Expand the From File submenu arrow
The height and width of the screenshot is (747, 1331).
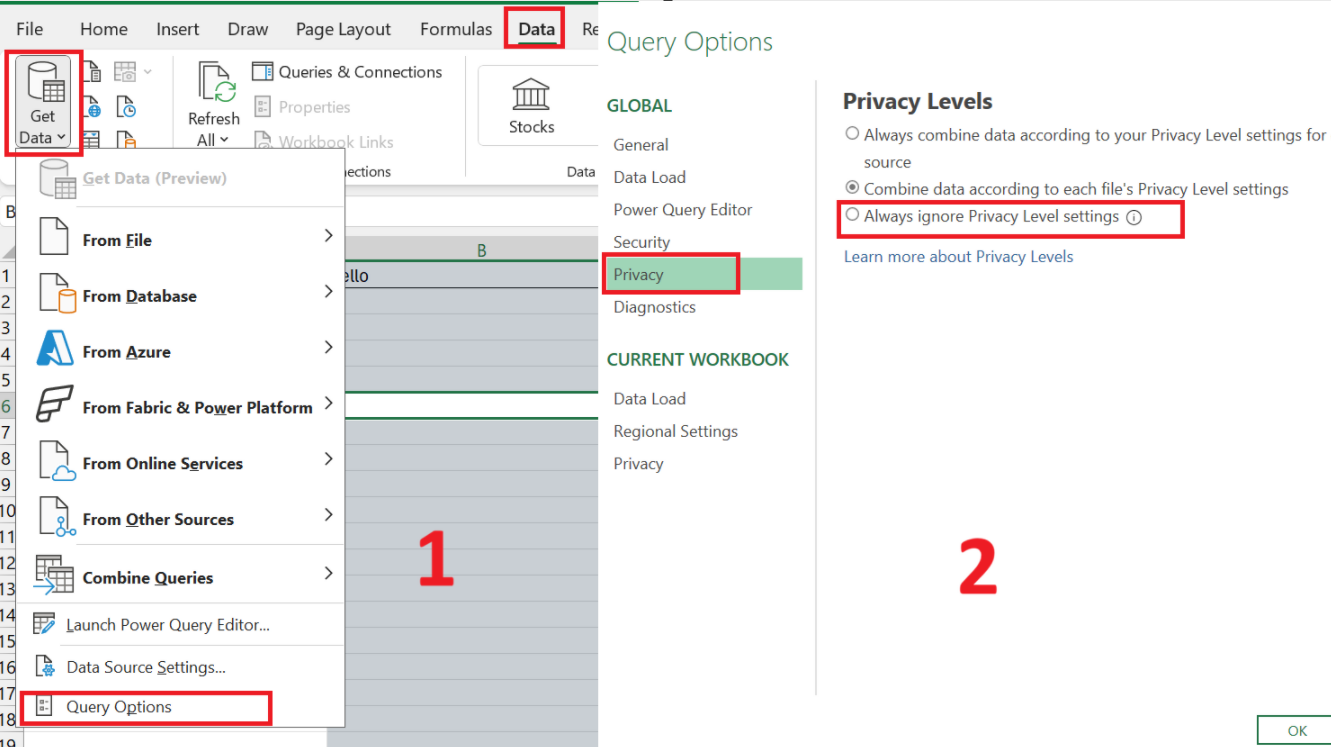pyautogui.click(x=328, y=236)
